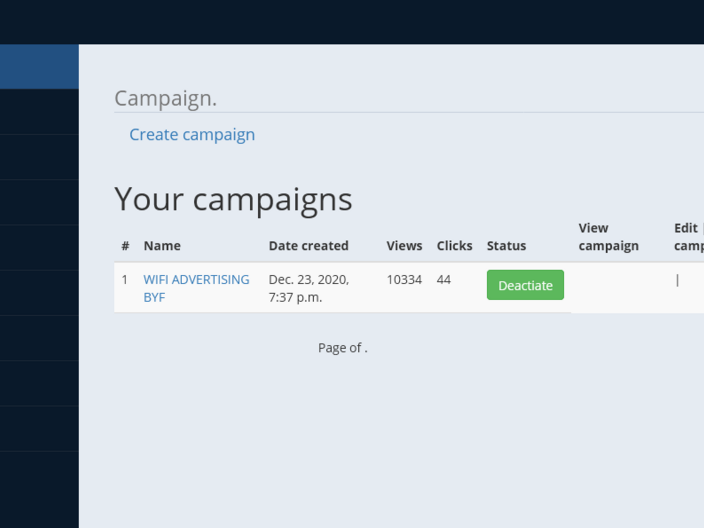This screenshot has height=528, width=704.
Task: Click the Your campaigns heading
Action: [x=233, y=199]
